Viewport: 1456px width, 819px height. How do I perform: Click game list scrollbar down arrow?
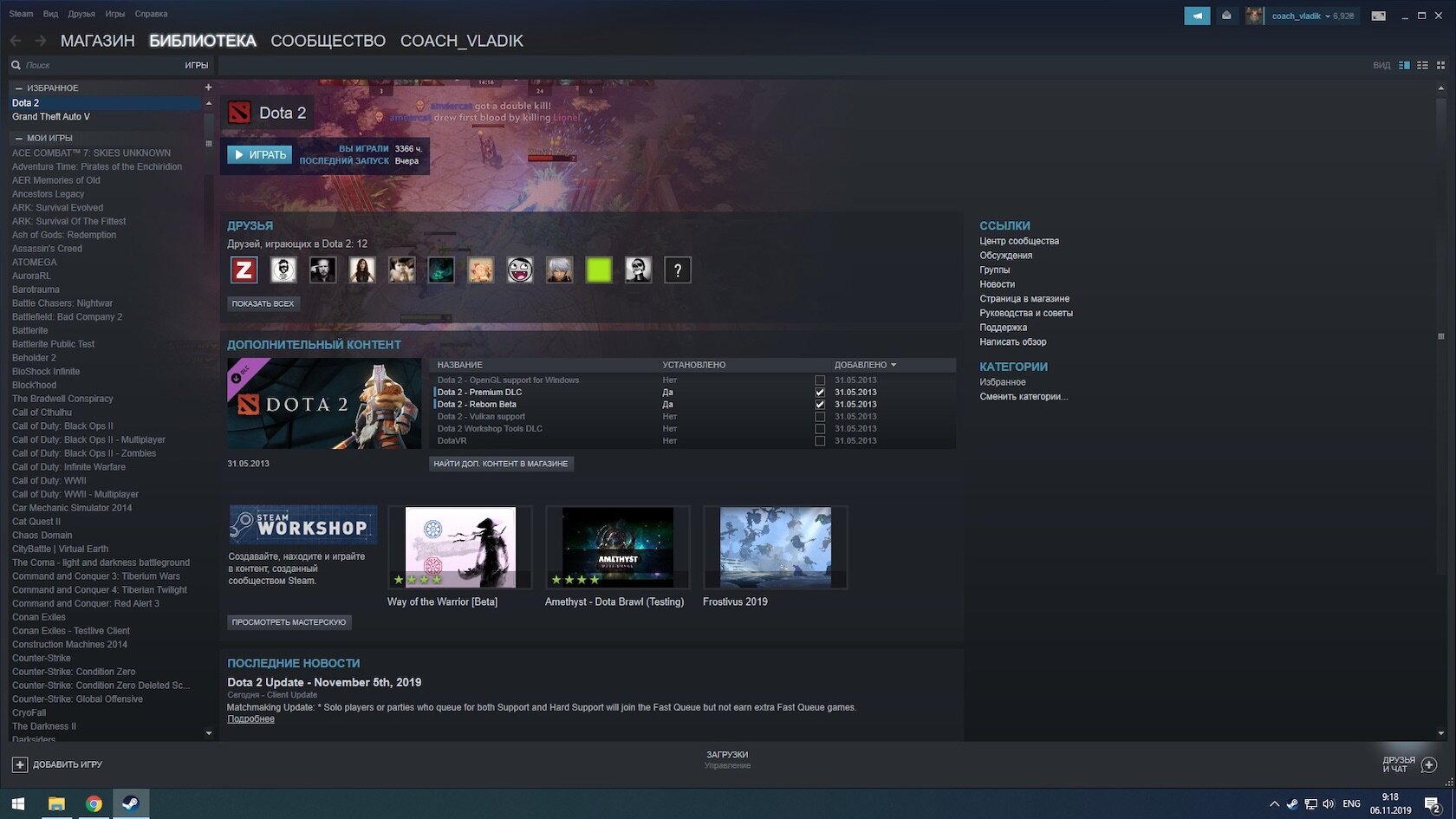pos(208,733)
